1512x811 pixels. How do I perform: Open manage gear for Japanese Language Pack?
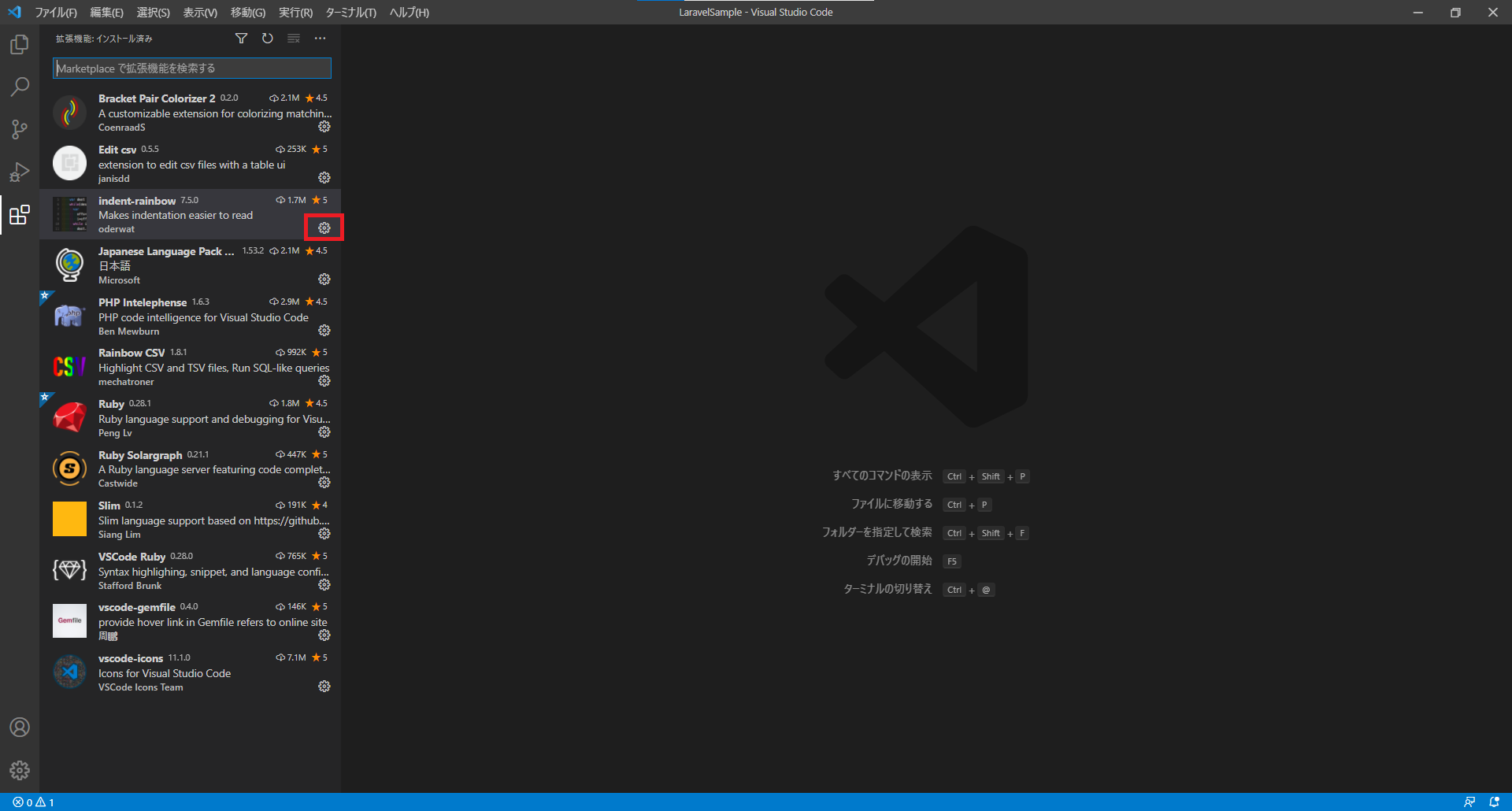[324, 280]
